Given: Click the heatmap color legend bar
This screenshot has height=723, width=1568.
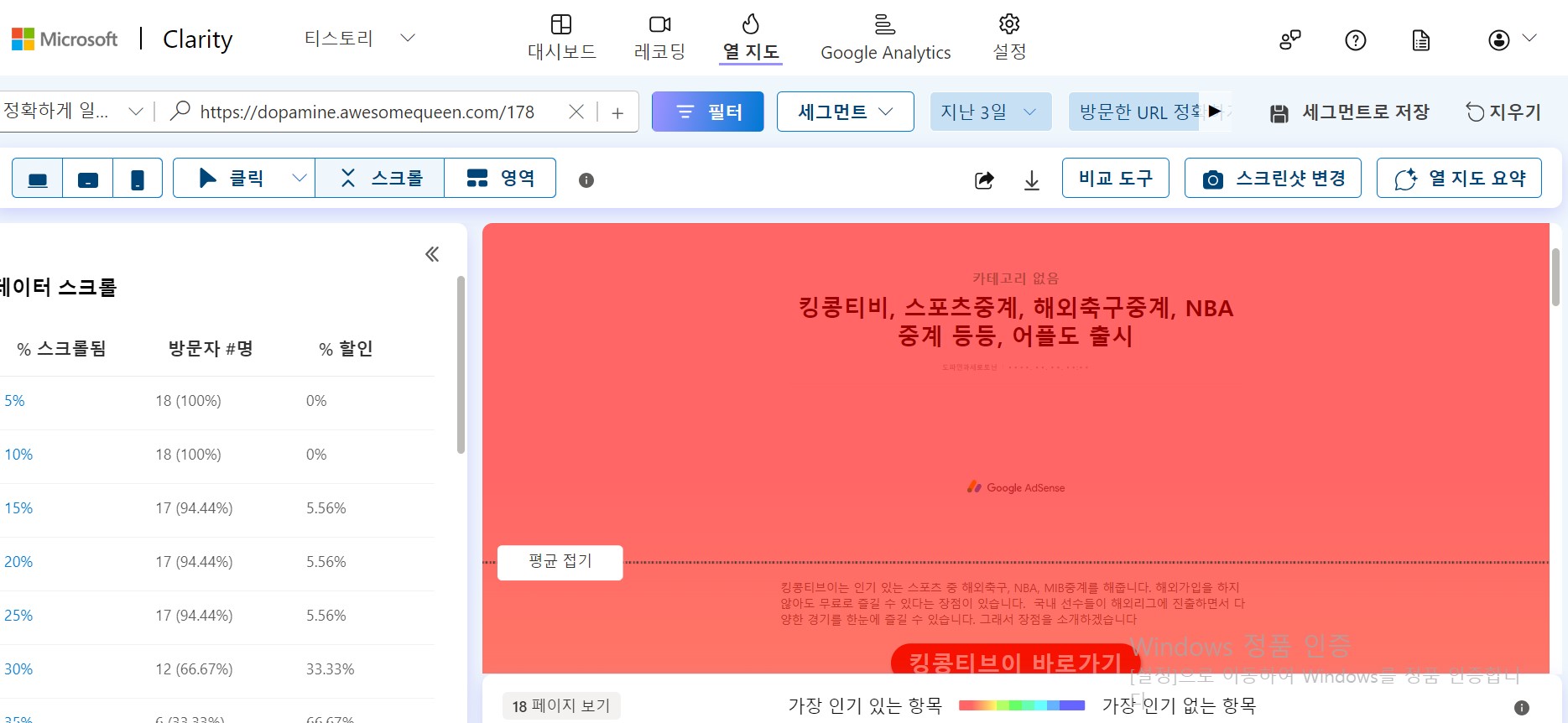Looking at the screenshot, I should pos(1022,705).
